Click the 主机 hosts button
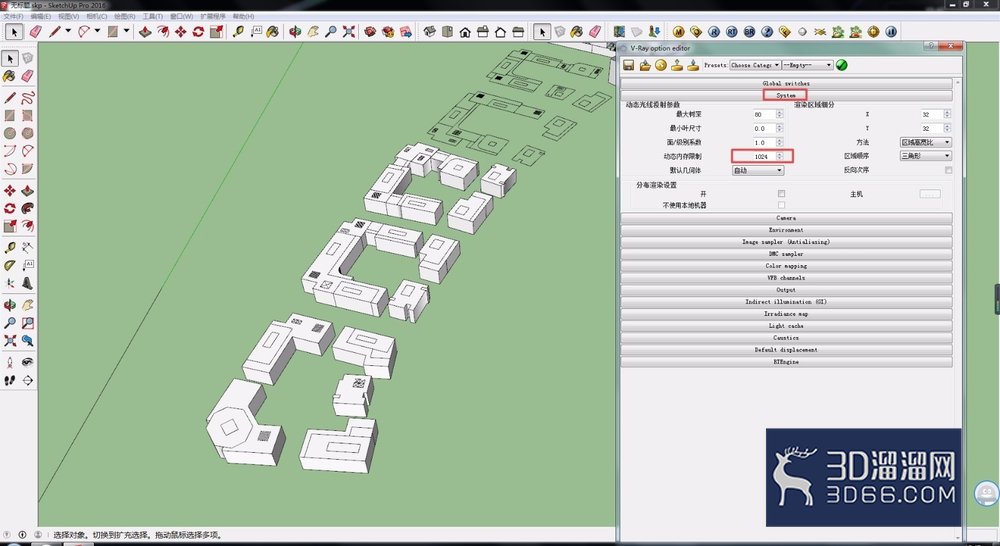1000x546 pixels. pyautogui.click(x=930, y=194)
